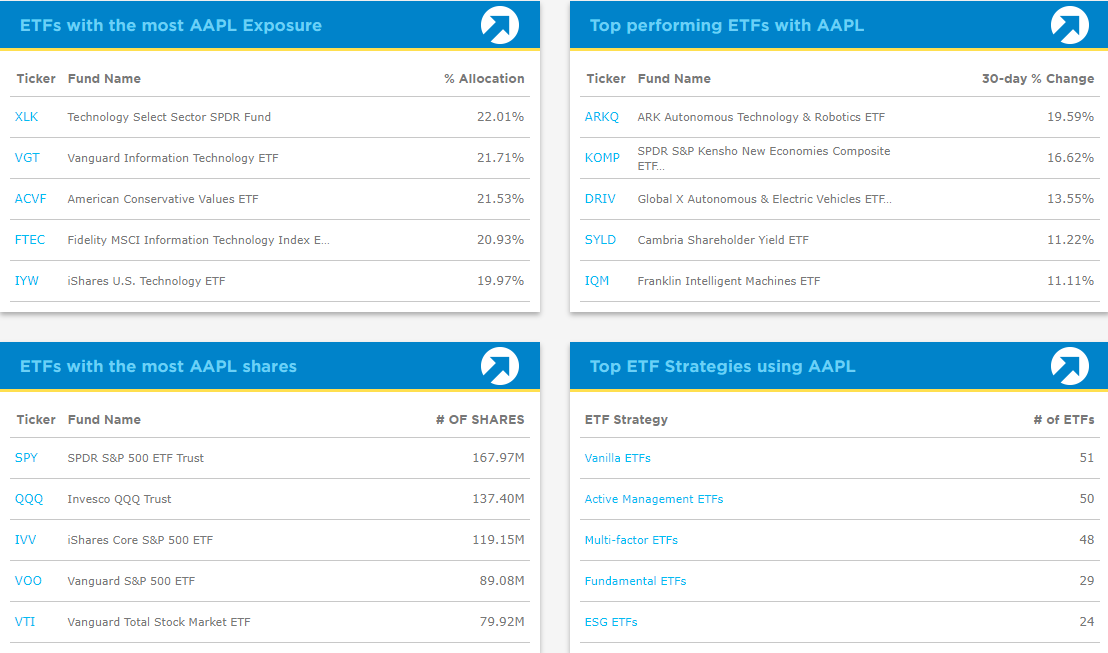Open the QQQ ticker link
Image resolution: width=1108 pixels, height=653 pixels.
click(x=29, y=499)
